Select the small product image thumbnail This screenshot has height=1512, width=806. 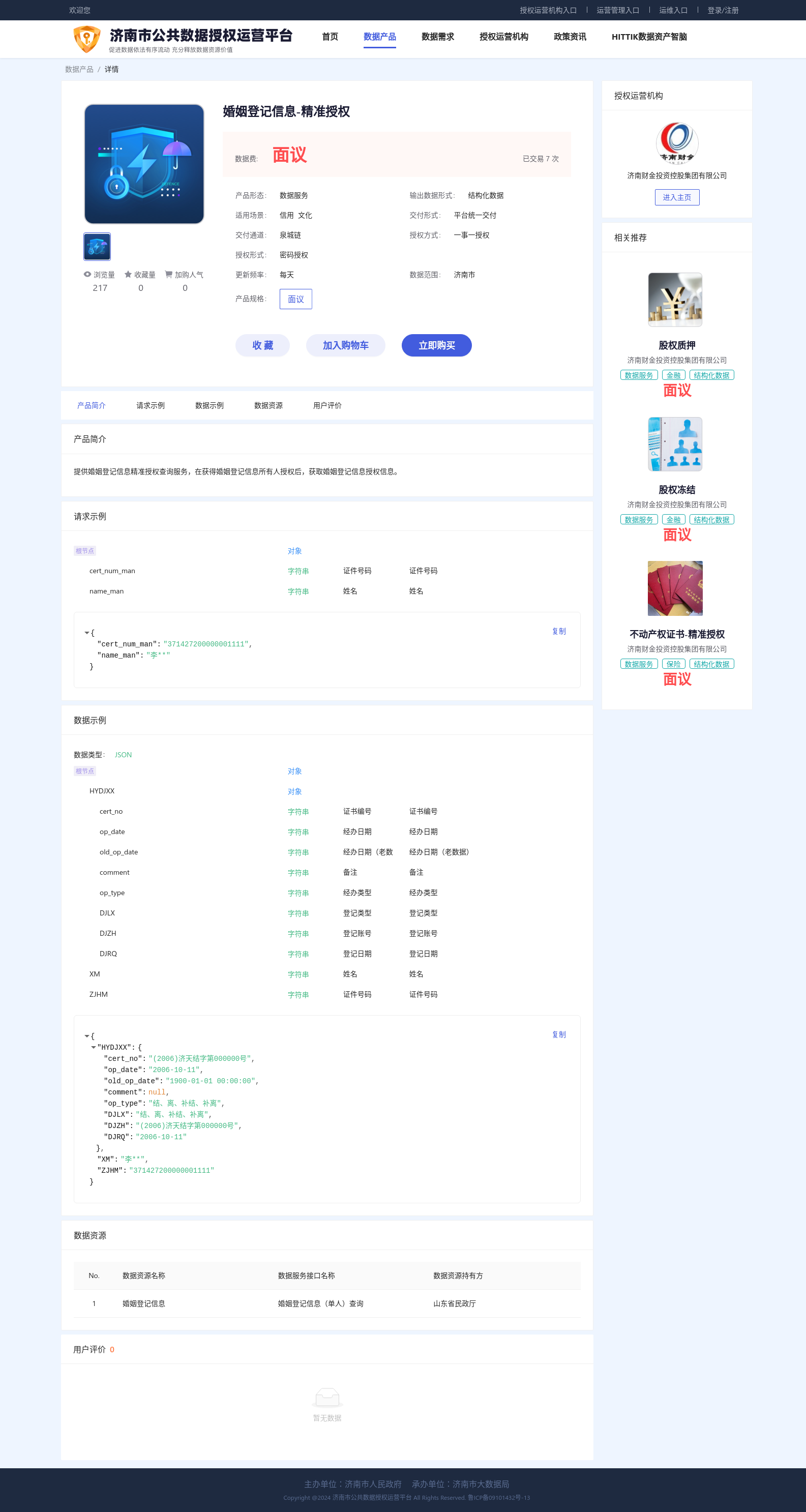(97, 247)
